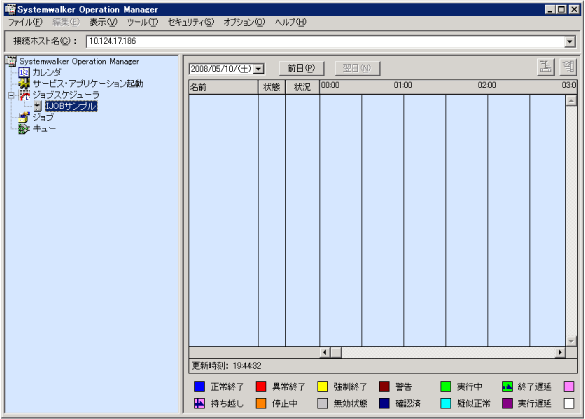The image size is (585, 419).
Task: Click the horizontal timeline scrollbar thumb
Action: tap(336, 352)
